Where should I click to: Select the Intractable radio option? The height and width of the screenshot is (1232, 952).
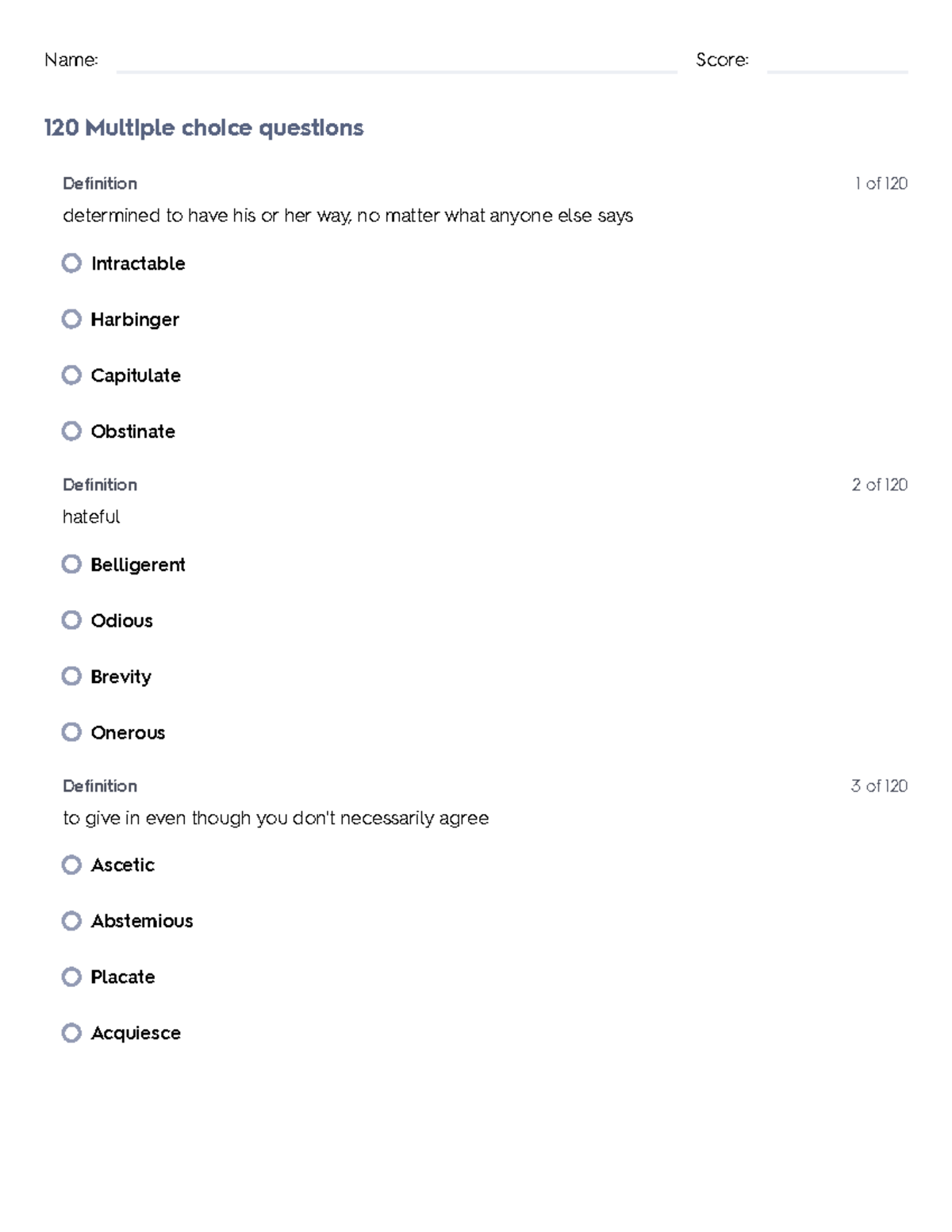pos(71,263)
